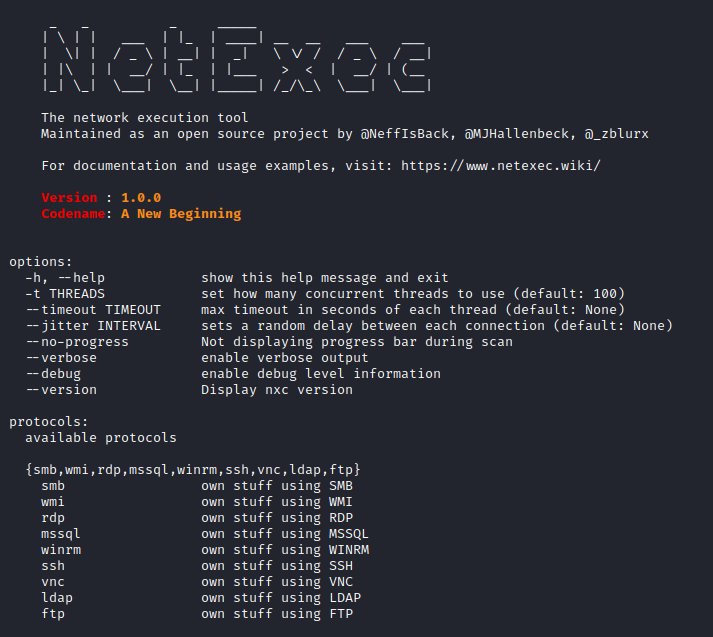The image size is (713, 637).
Task: Click the winrm protocol entry
Action: (x=61, y=550)
